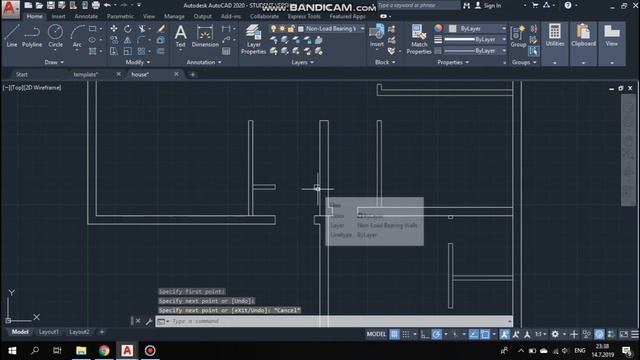
Task: Toggle layer on/off lightbulb icon
Action: pos(273,29)
